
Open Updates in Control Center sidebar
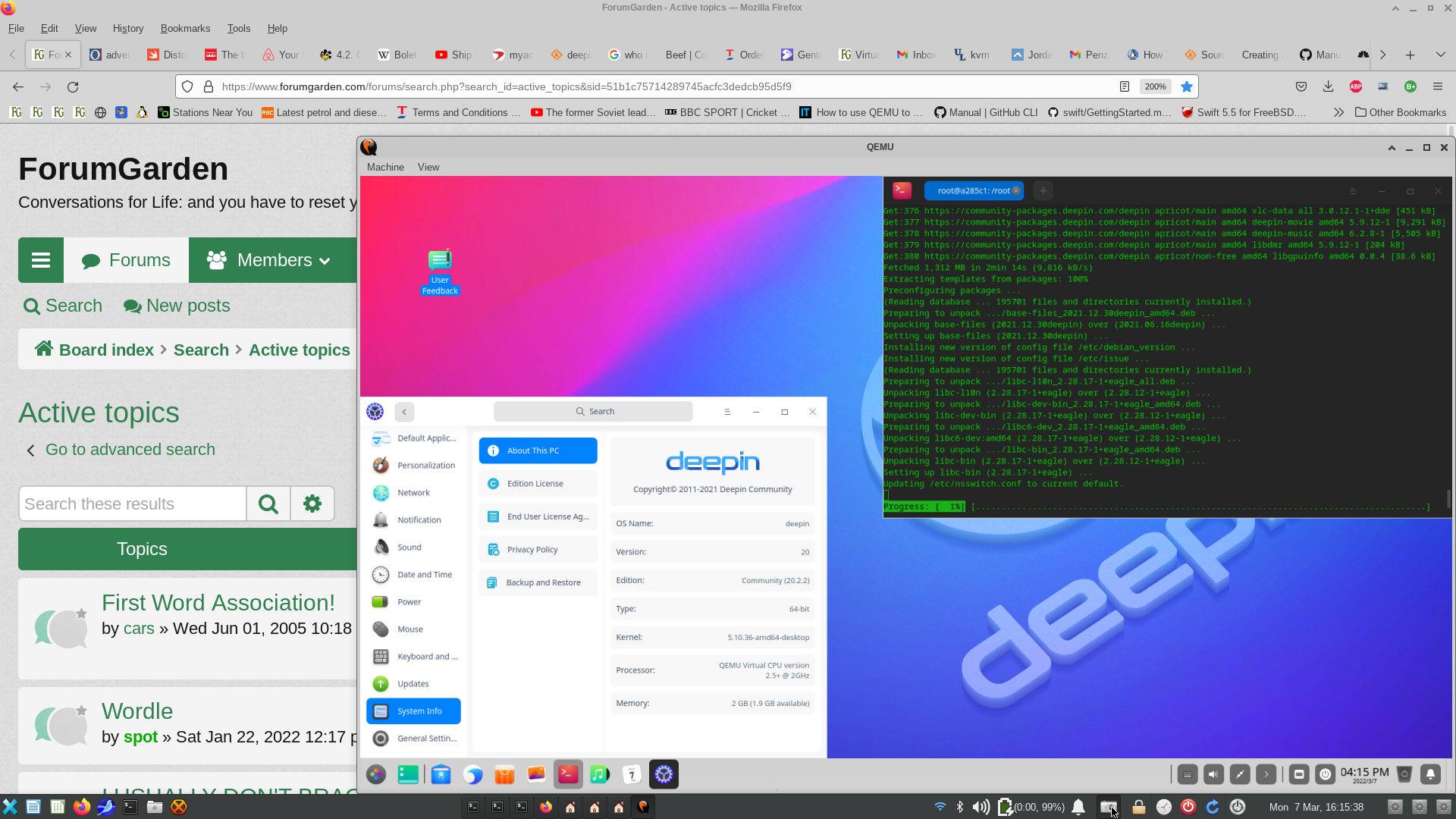click(x=414, y=684)
